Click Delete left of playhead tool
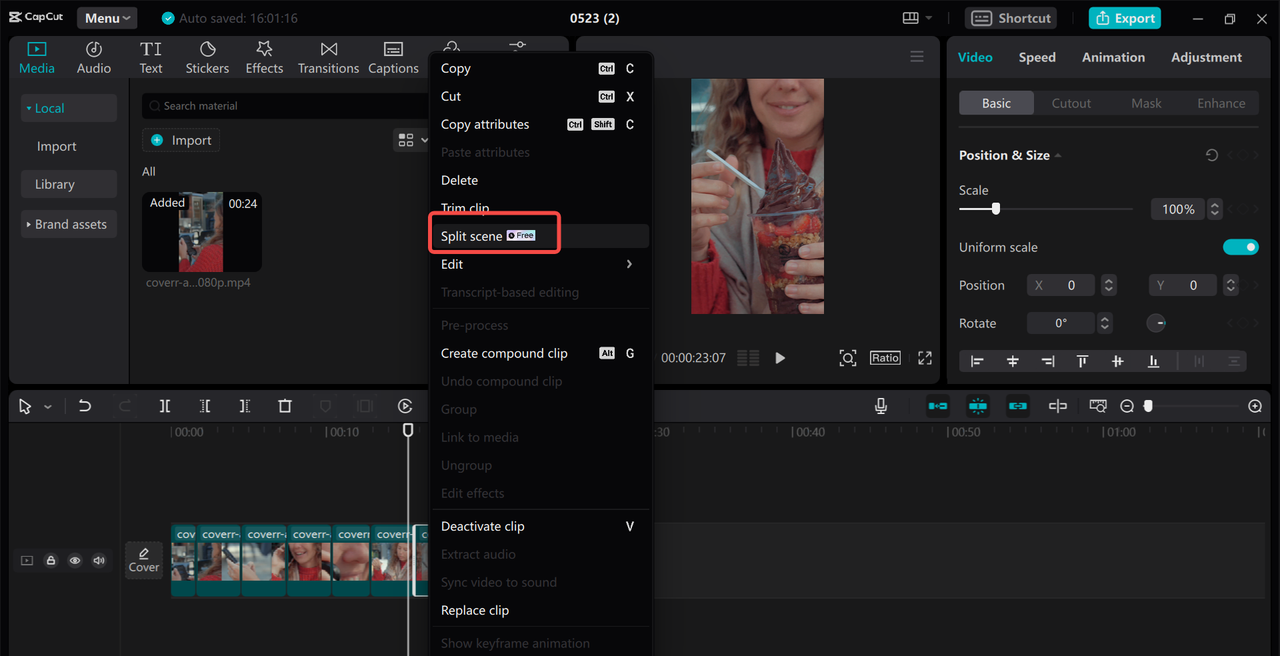Viewport: 1280px width, 656px height. (205, 406)
